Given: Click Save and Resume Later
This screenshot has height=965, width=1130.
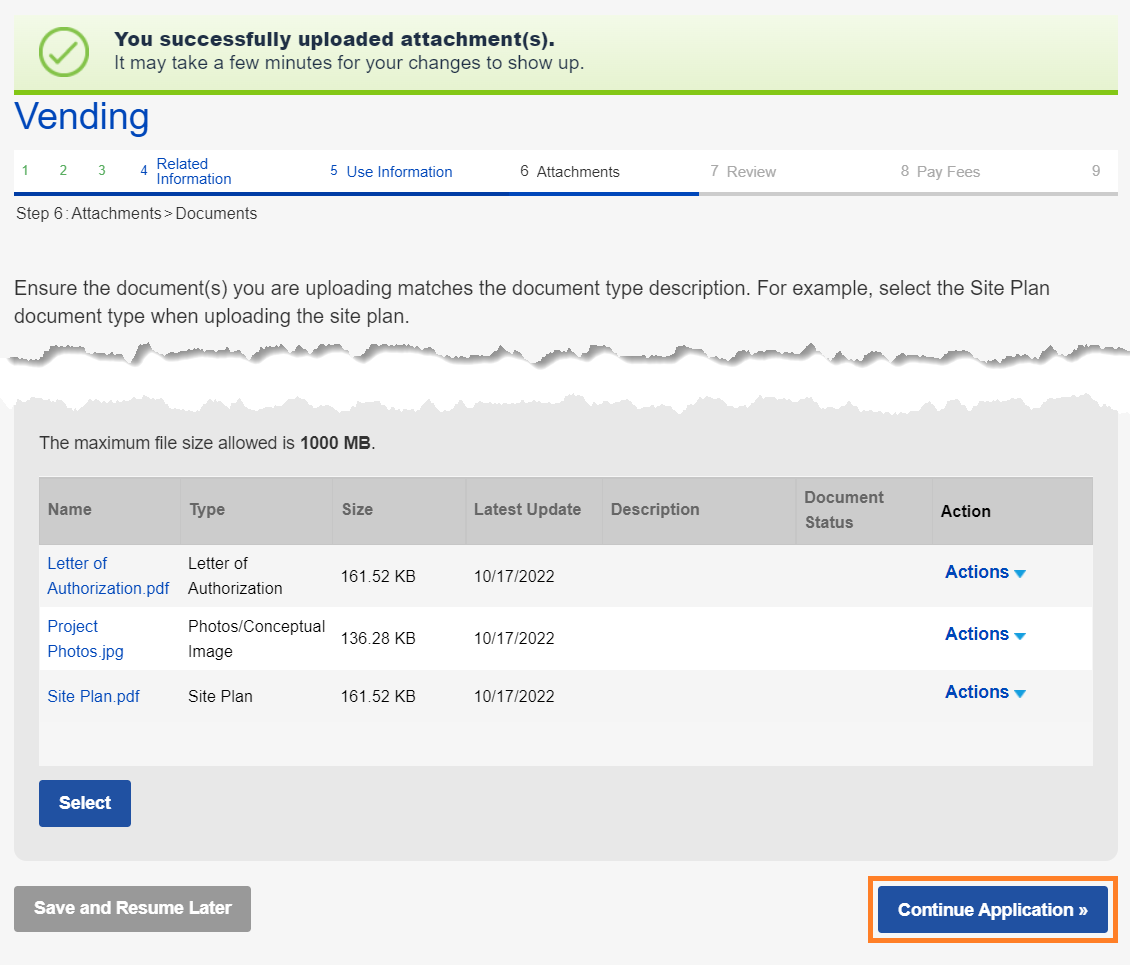Looking at the screenshot, I should click(132, 909).
